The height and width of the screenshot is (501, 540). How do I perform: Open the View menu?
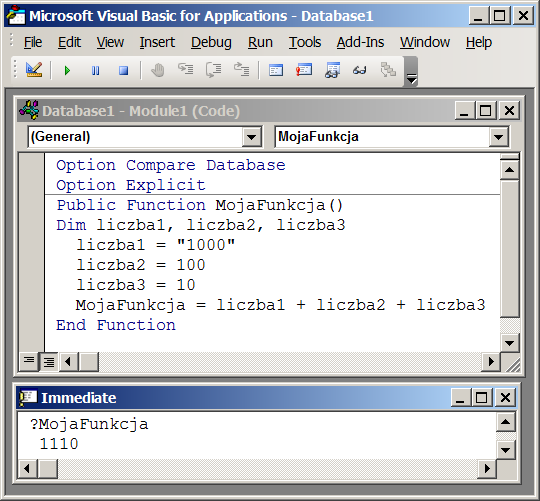110,42
